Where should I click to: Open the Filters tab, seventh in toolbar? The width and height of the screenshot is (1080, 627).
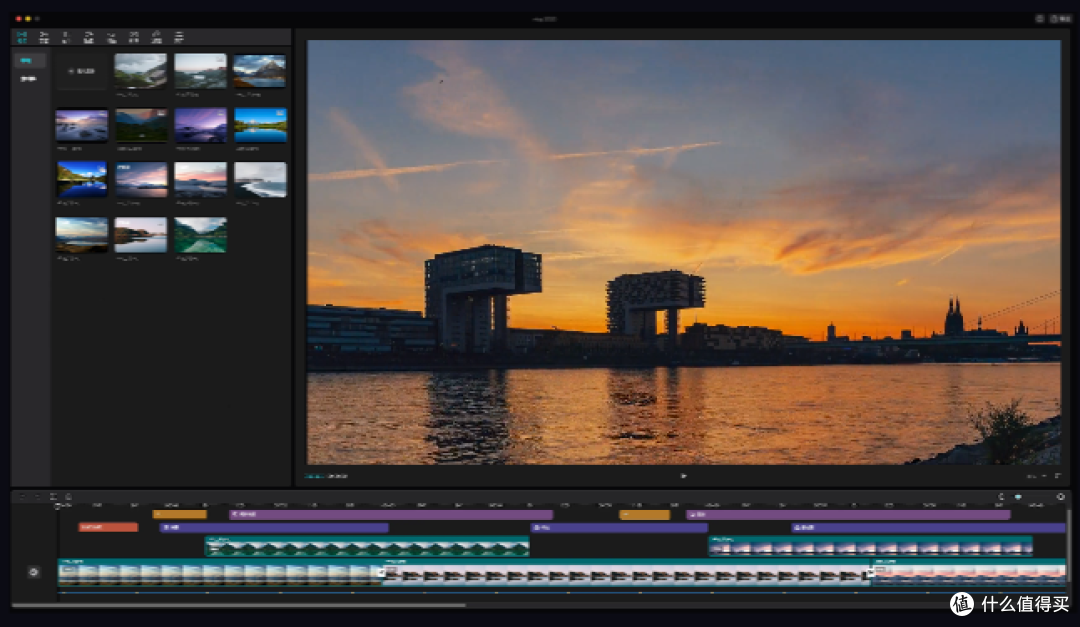pos(156,37)
